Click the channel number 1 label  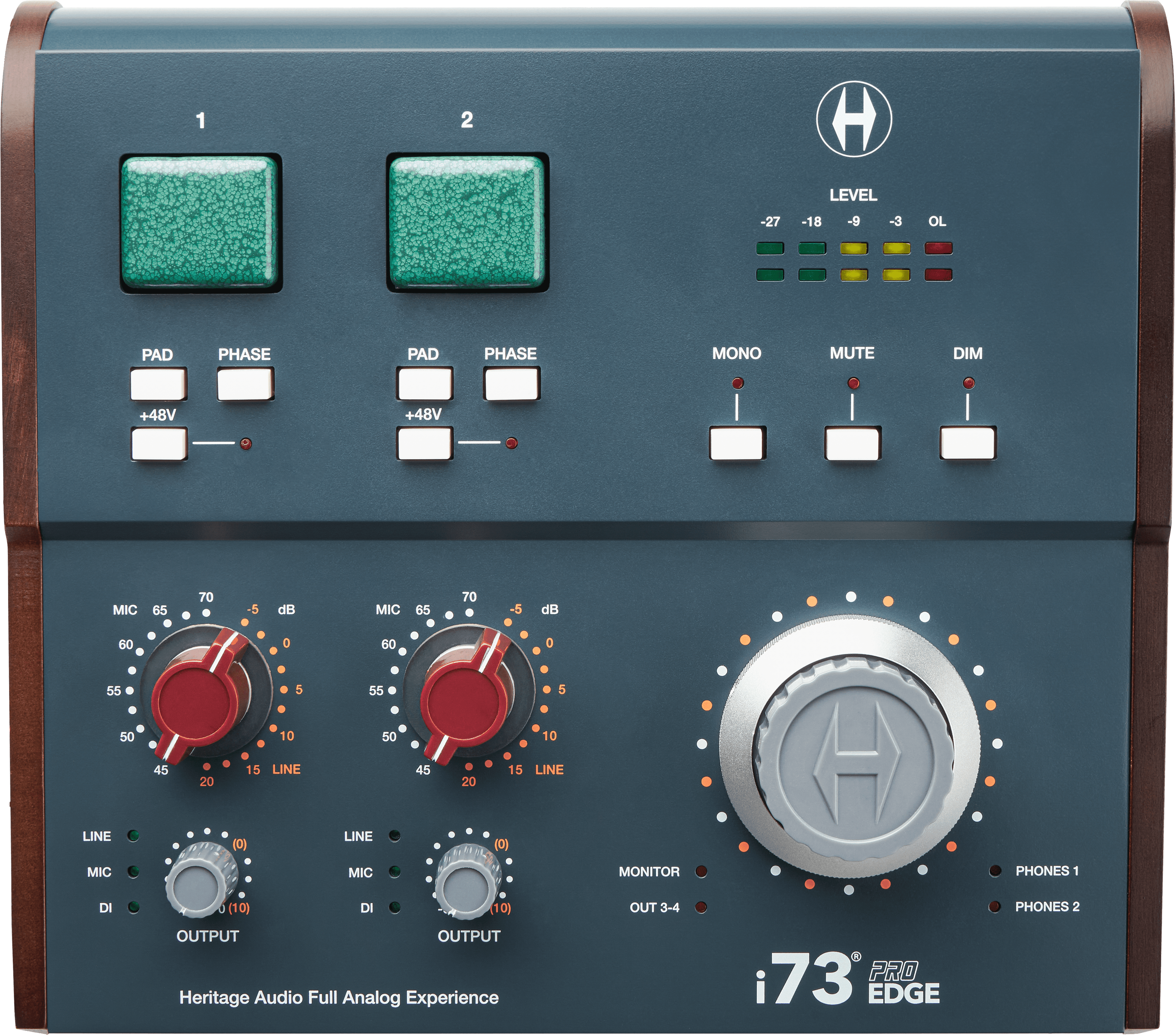coord(200,121)
